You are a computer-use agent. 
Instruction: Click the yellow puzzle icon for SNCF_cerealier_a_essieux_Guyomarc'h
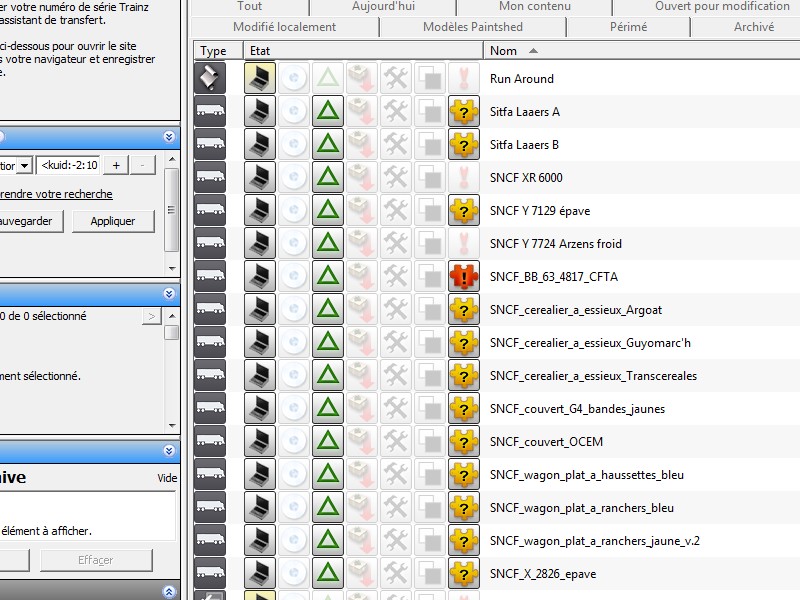click(x=464, y=342)
